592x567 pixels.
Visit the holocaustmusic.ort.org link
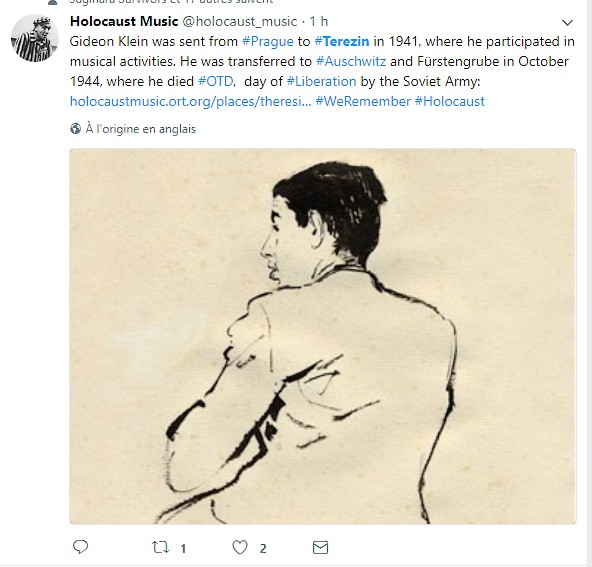pyautogui.click(x=191, y=101)
